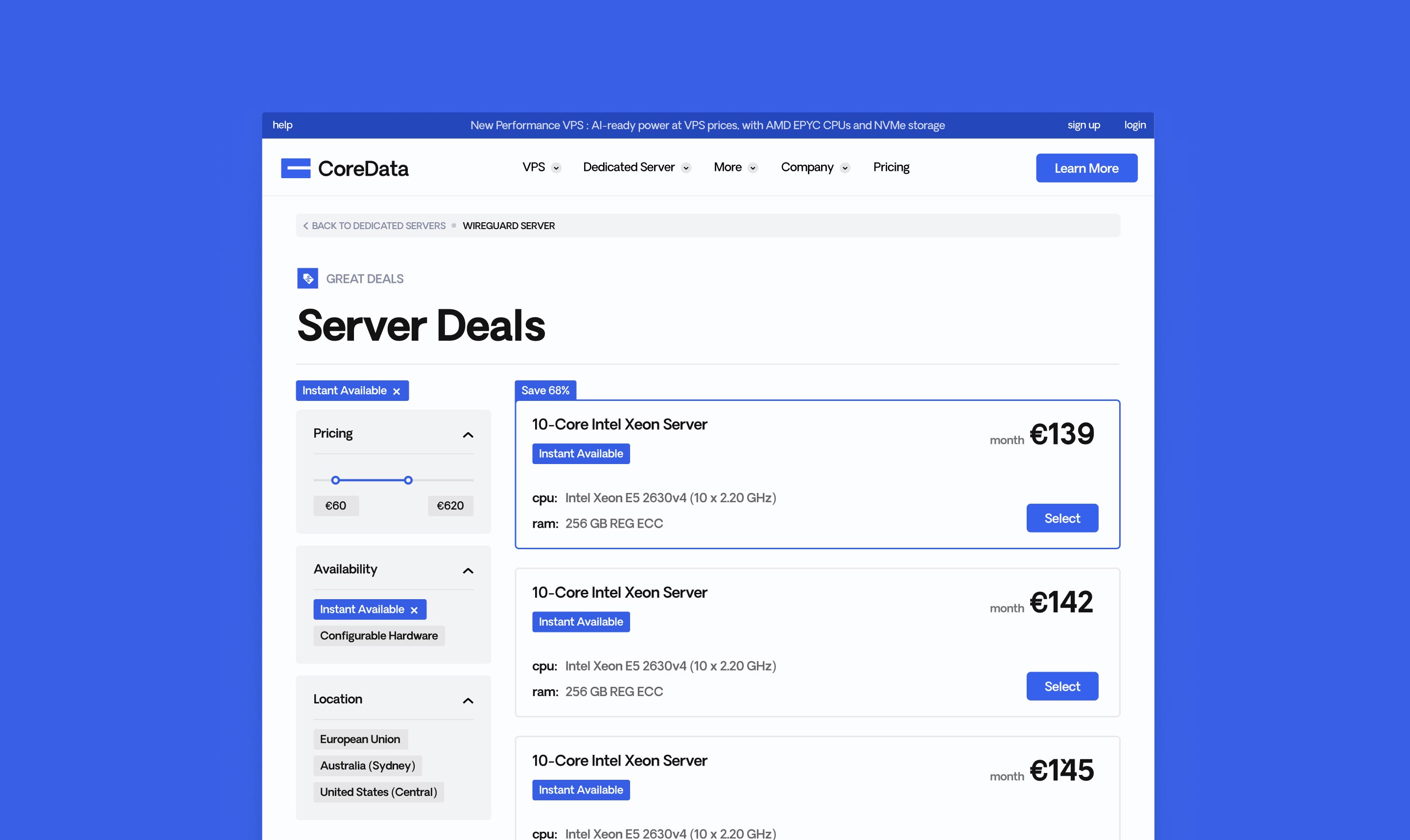Select the €139 server deal
The height and width of the screenshot is (840, 1410).
tap(1062, 518)
